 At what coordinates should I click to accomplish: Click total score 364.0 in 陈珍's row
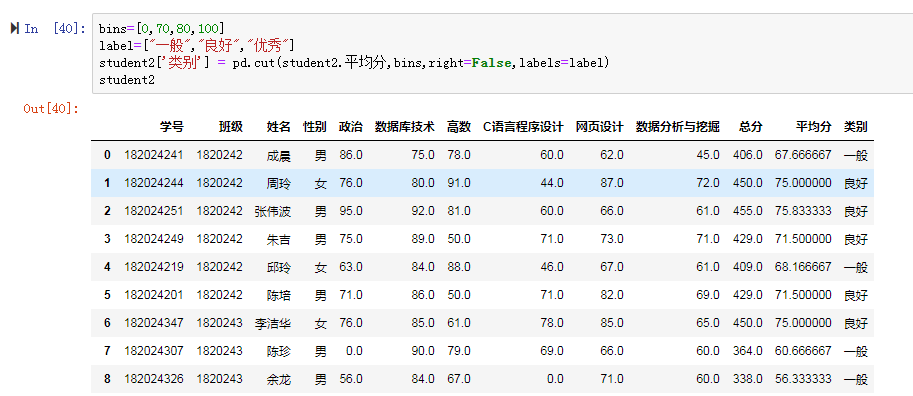coord(747,351)
